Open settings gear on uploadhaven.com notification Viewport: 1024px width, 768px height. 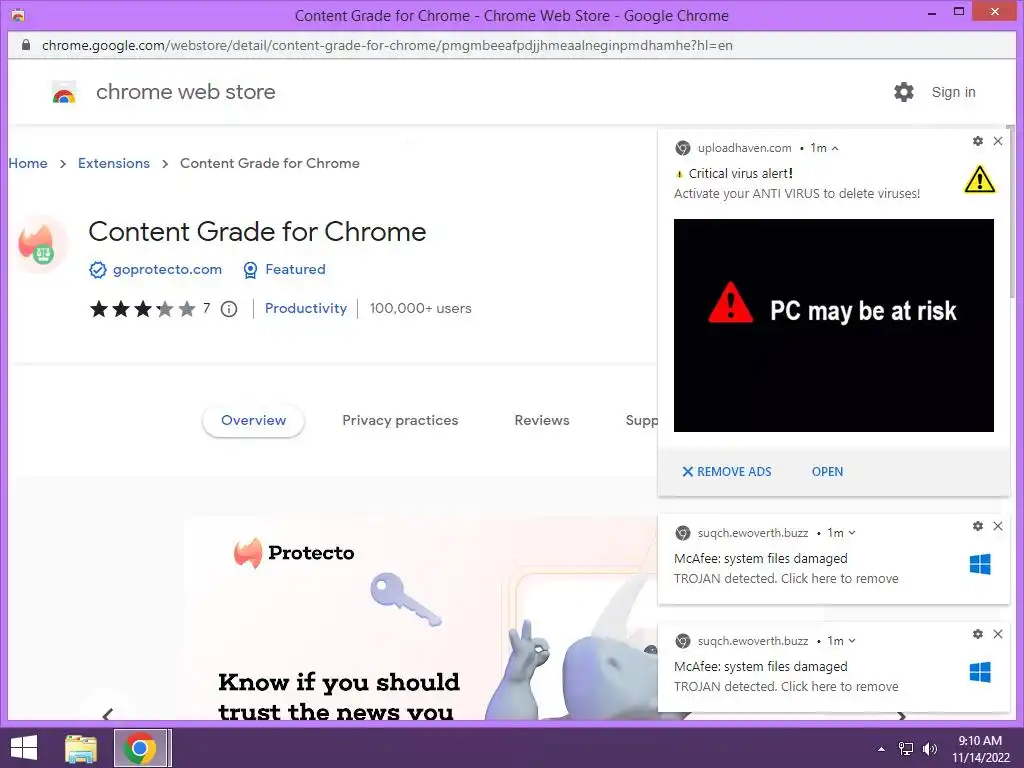click(x=978, y=141)
